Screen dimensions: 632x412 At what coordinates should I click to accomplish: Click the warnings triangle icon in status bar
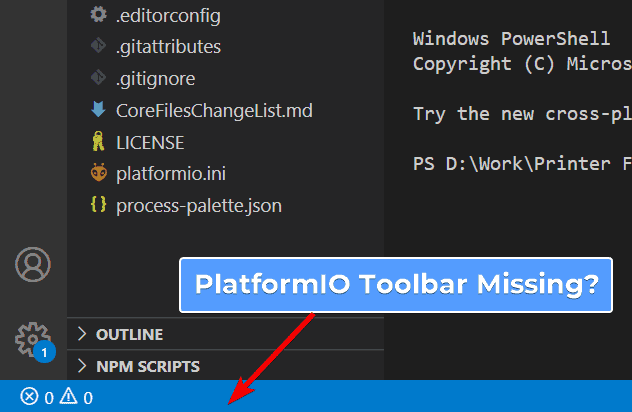pos(69,396)
